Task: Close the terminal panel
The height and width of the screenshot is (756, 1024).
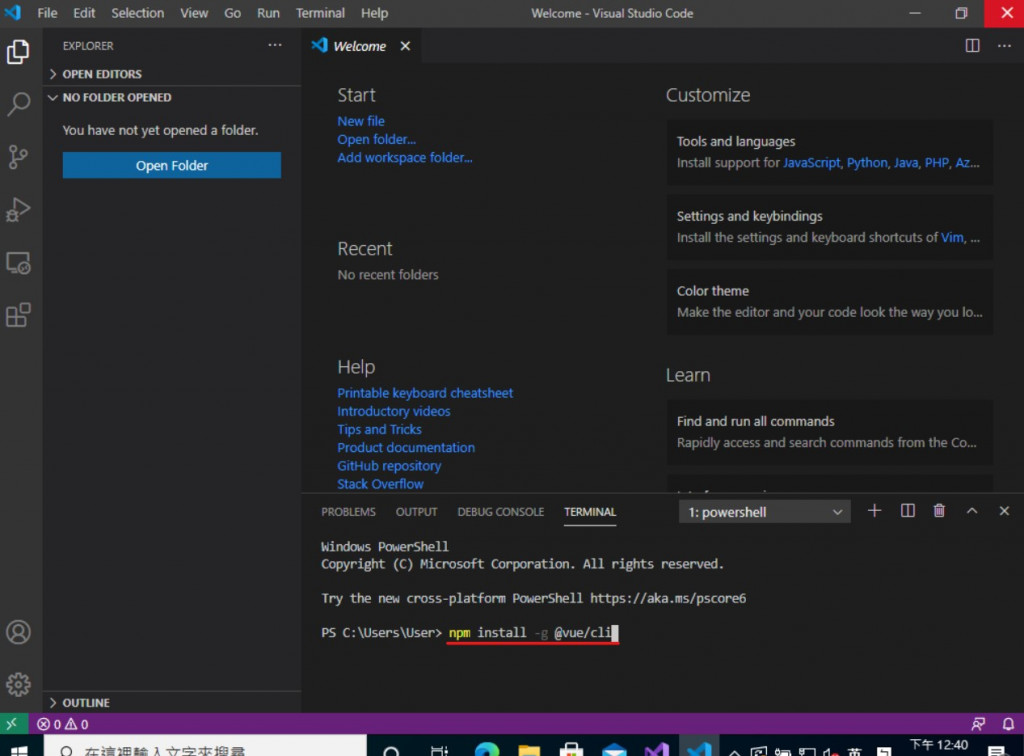Action: point(1004,511)
